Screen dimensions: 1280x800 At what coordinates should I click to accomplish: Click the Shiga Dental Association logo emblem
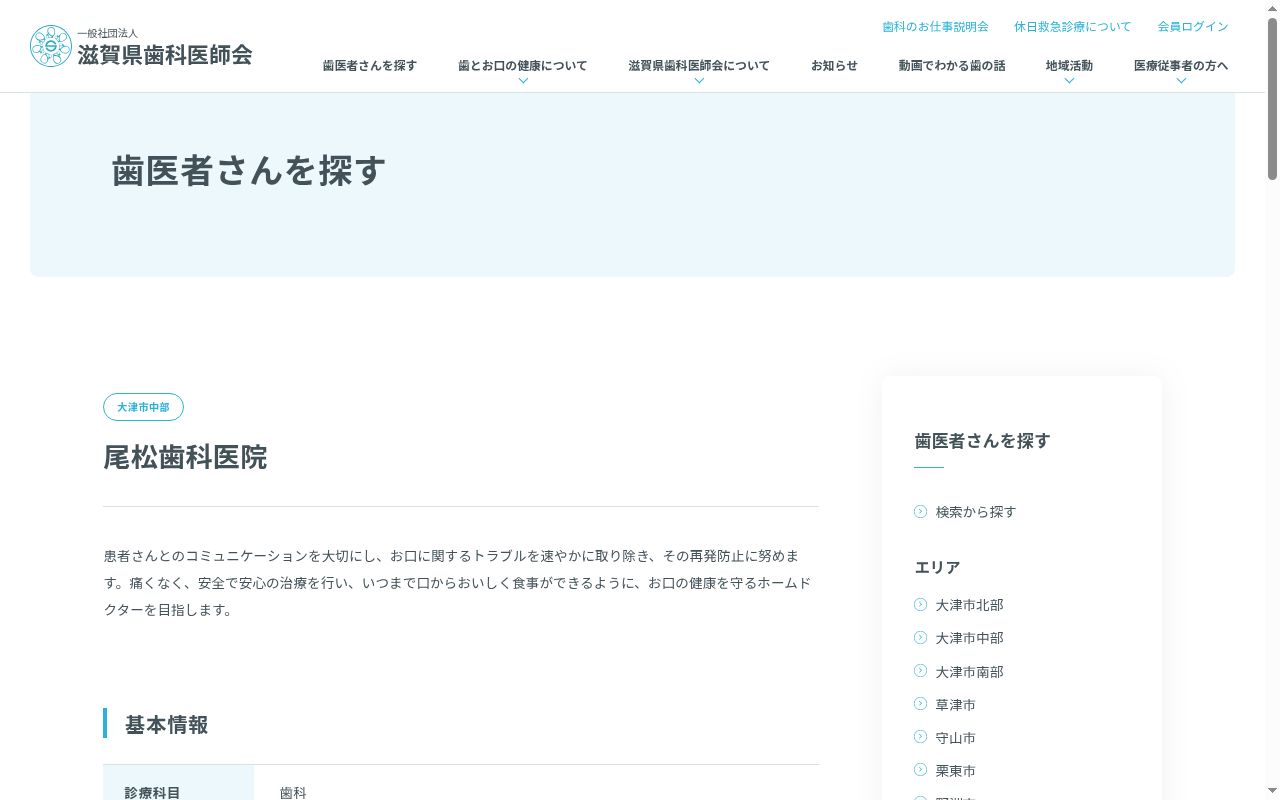click(51, 46)
